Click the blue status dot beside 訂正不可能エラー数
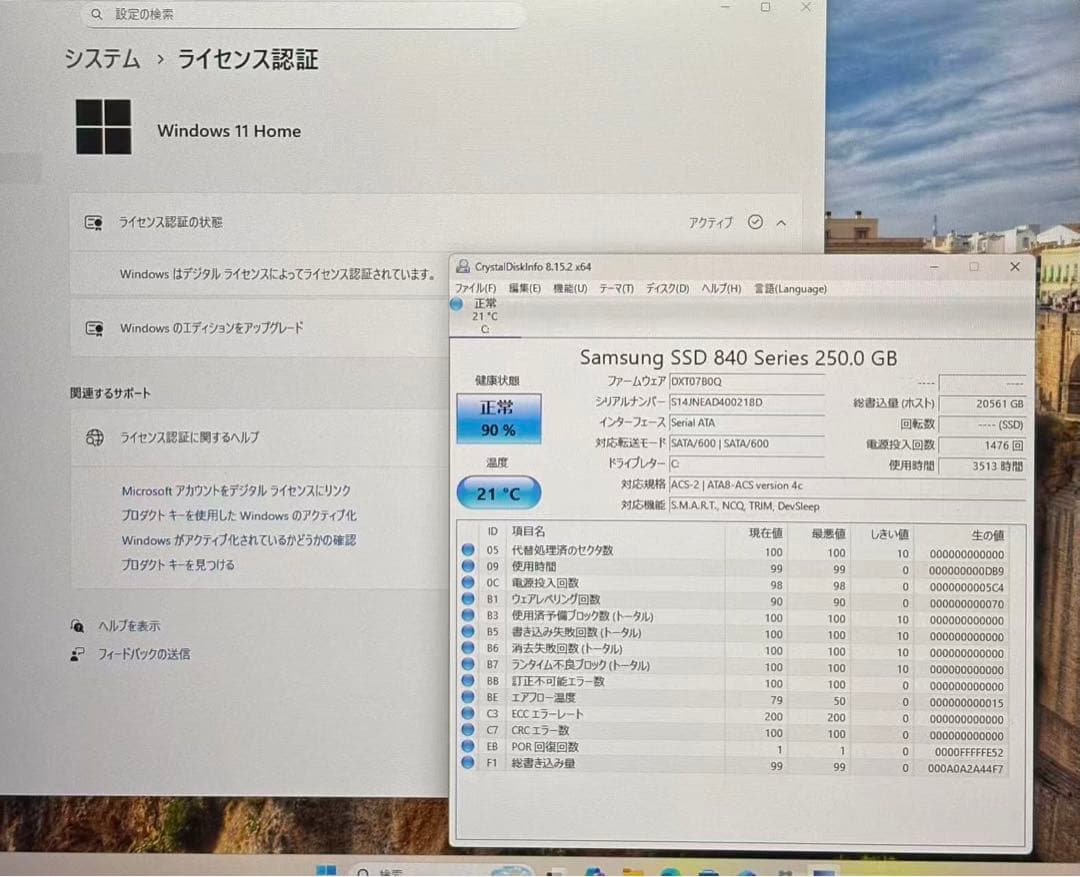The height and width of the screenshot is (877, 1080). click(x=466, y=681)
